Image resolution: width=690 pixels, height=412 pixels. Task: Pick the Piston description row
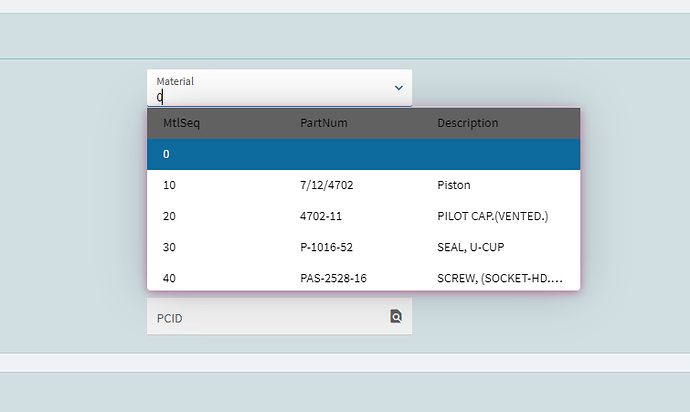coord(454,185)
